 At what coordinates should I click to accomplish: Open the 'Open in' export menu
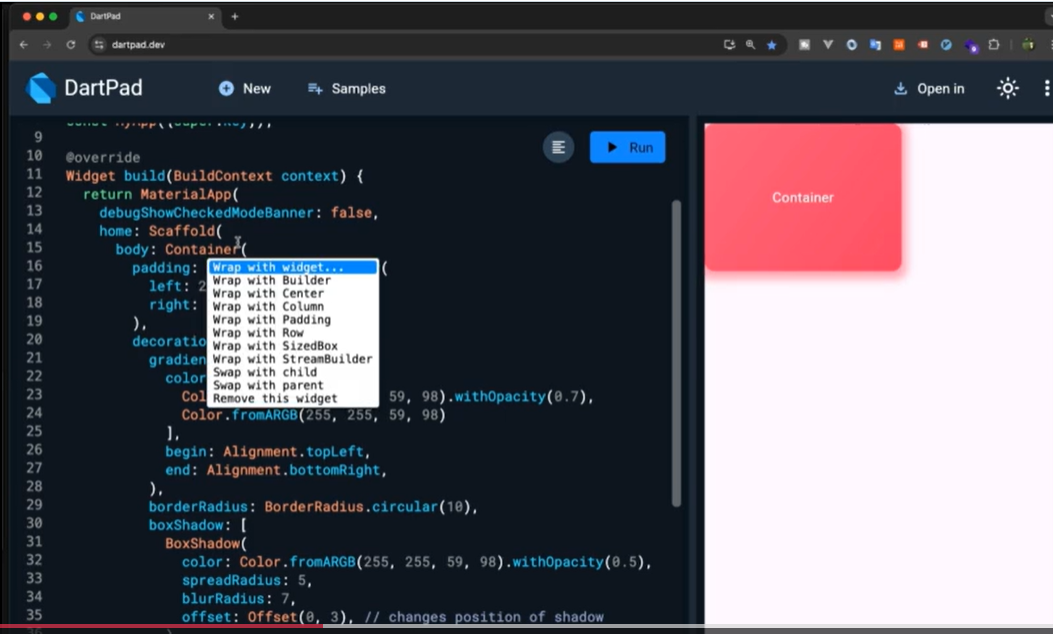[x=929, y=89]
